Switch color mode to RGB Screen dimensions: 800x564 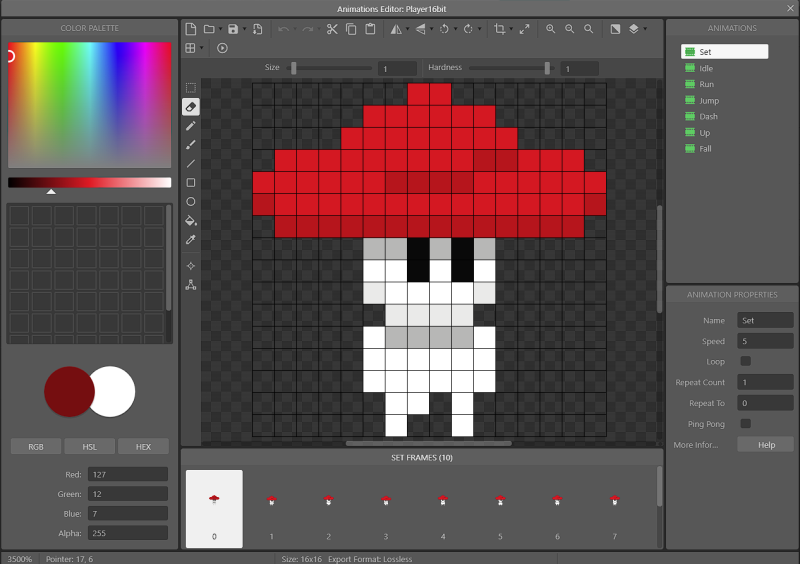click(36, 447)
